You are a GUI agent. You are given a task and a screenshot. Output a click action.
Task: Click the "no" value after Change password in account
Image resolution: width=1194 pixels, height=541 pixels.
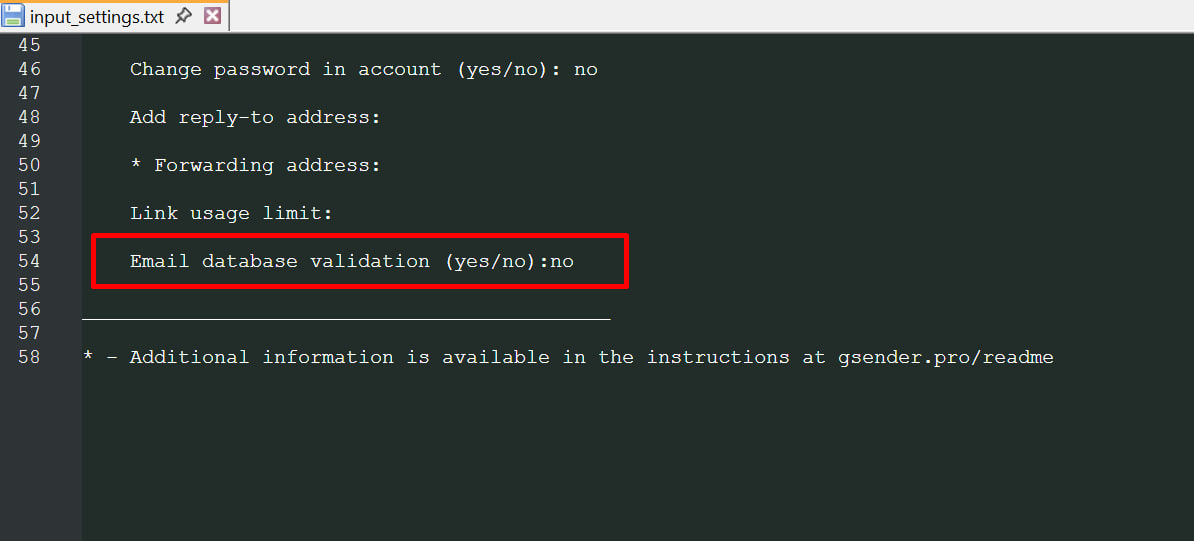point(586,69)
